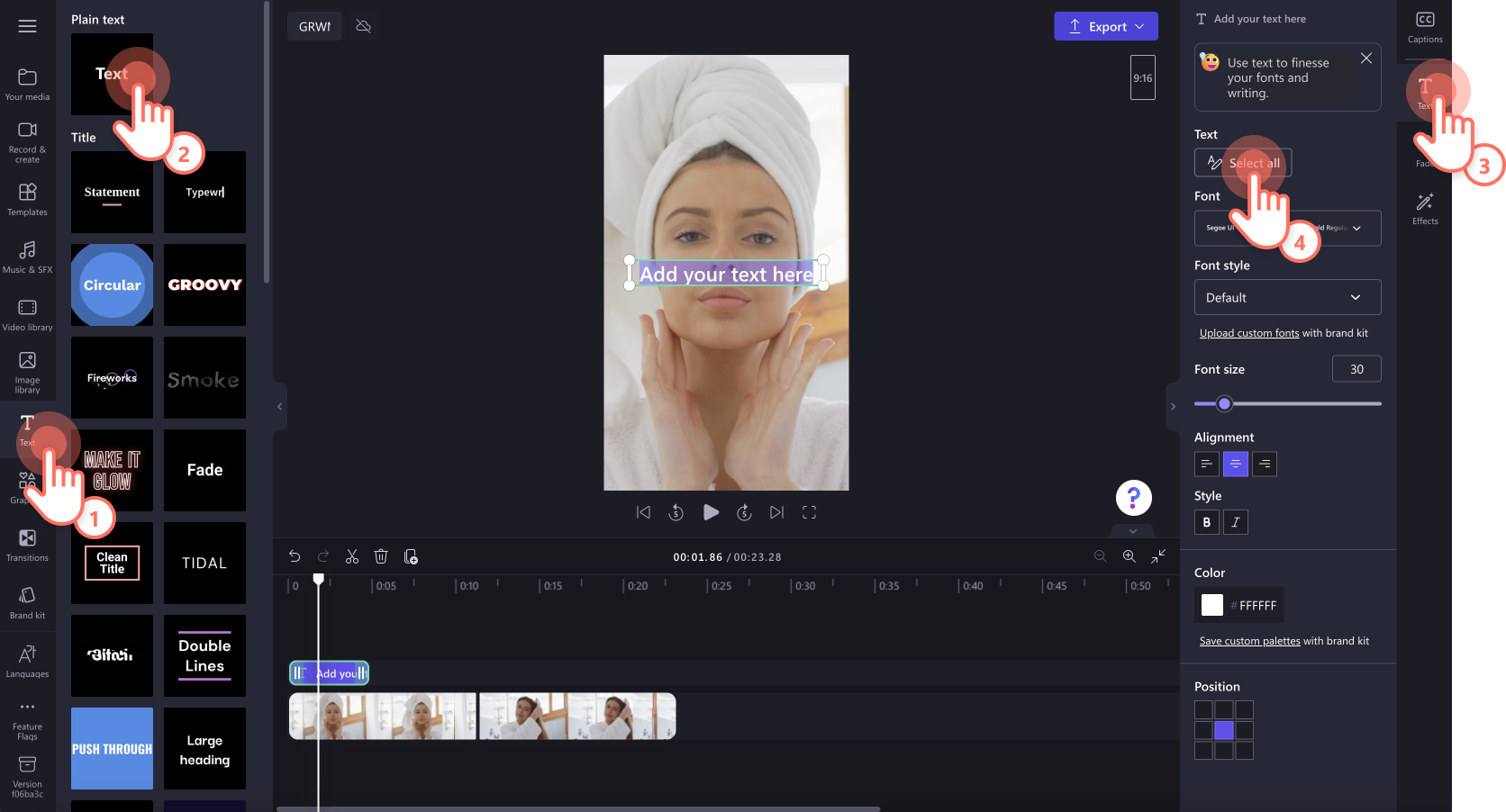
Task: Enter fullscreen preview mode
Action: pos(809,512)
